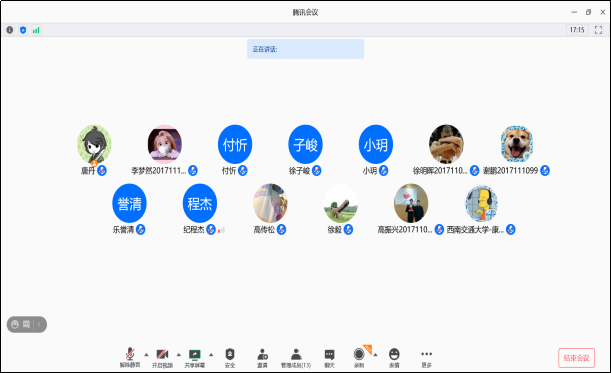
Task: Click the 结束会议 end meeting button
Action: pyautogui.click(x=576, y=358)
